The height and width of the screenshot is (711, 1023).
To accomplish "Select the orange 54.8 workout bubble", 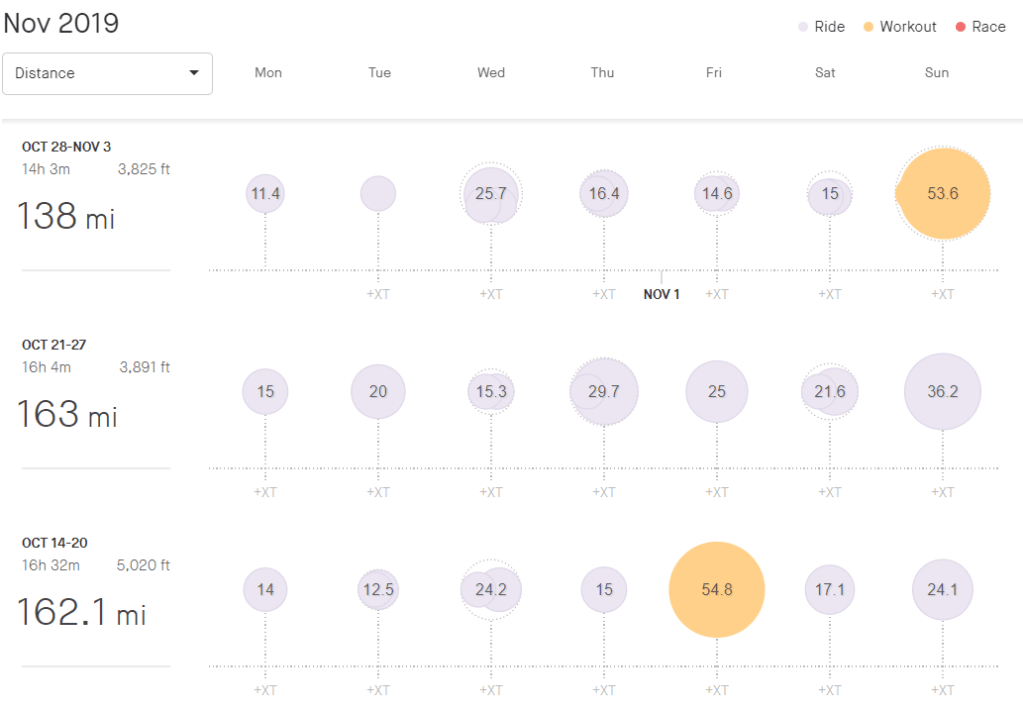I will (717, 590).
